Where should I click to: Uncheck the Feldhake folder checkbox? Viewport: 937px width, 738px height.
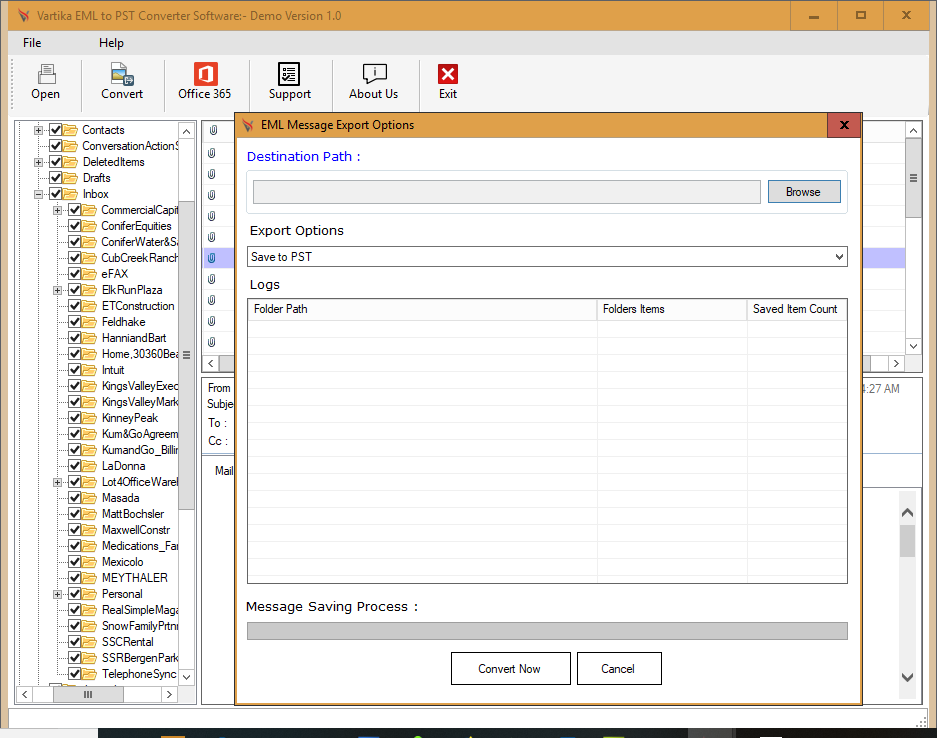click(x=75, y=322)
